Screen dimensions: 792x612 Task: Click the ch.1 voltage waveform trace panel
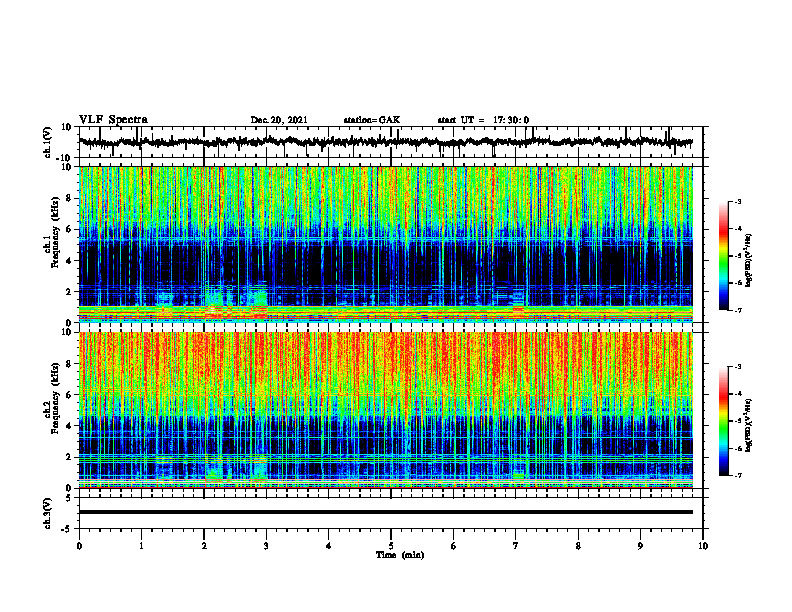pos(391,142)
